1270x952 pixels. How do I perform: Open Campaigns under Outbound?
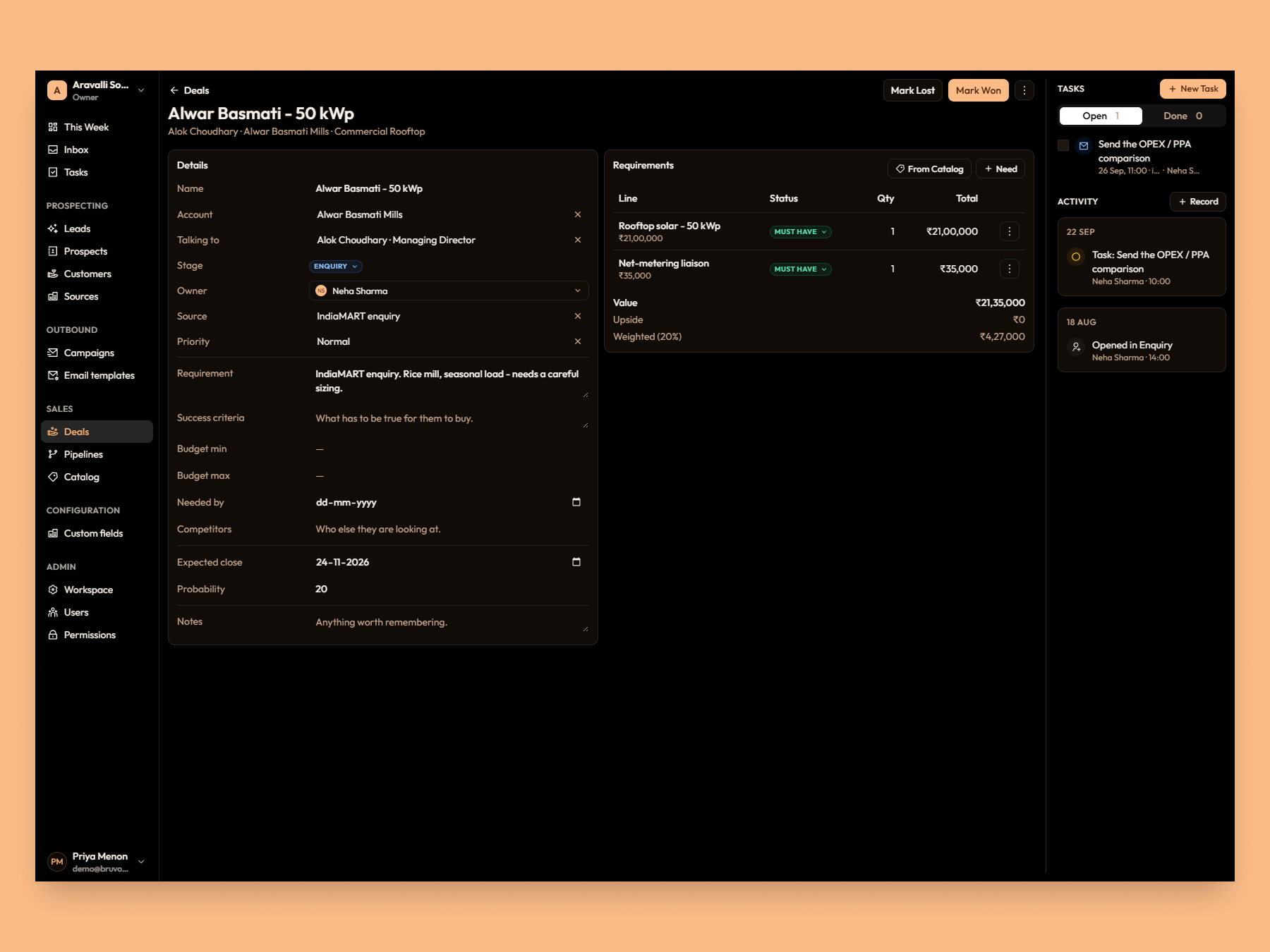coord(97,353)
